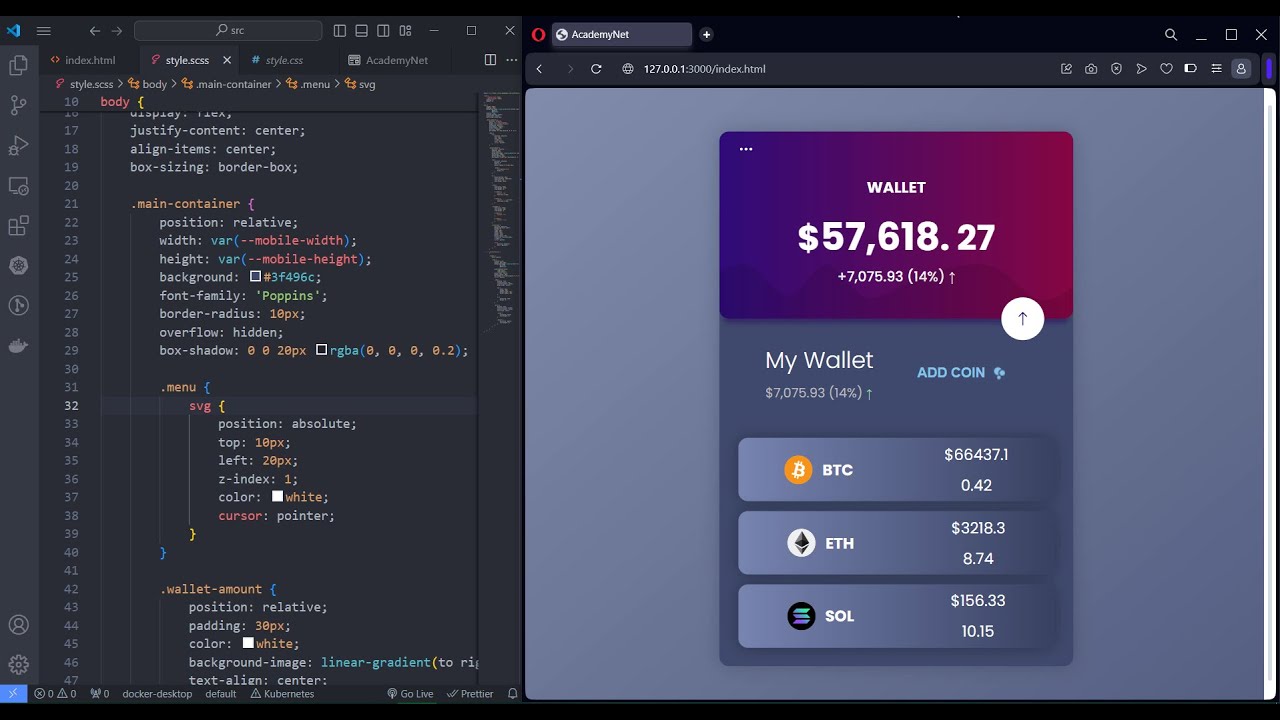Open the Opera pinboard edit icon

coord(1066,69)
